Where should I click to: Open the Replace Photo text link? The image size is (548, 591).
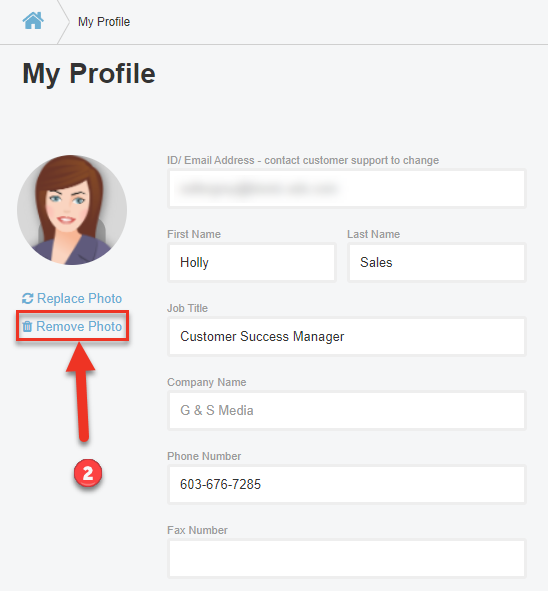79,299
